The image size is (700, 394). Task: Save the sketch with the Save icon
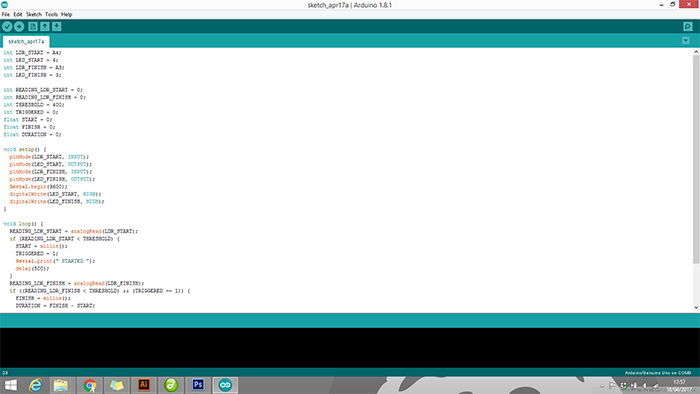[57, 27]
